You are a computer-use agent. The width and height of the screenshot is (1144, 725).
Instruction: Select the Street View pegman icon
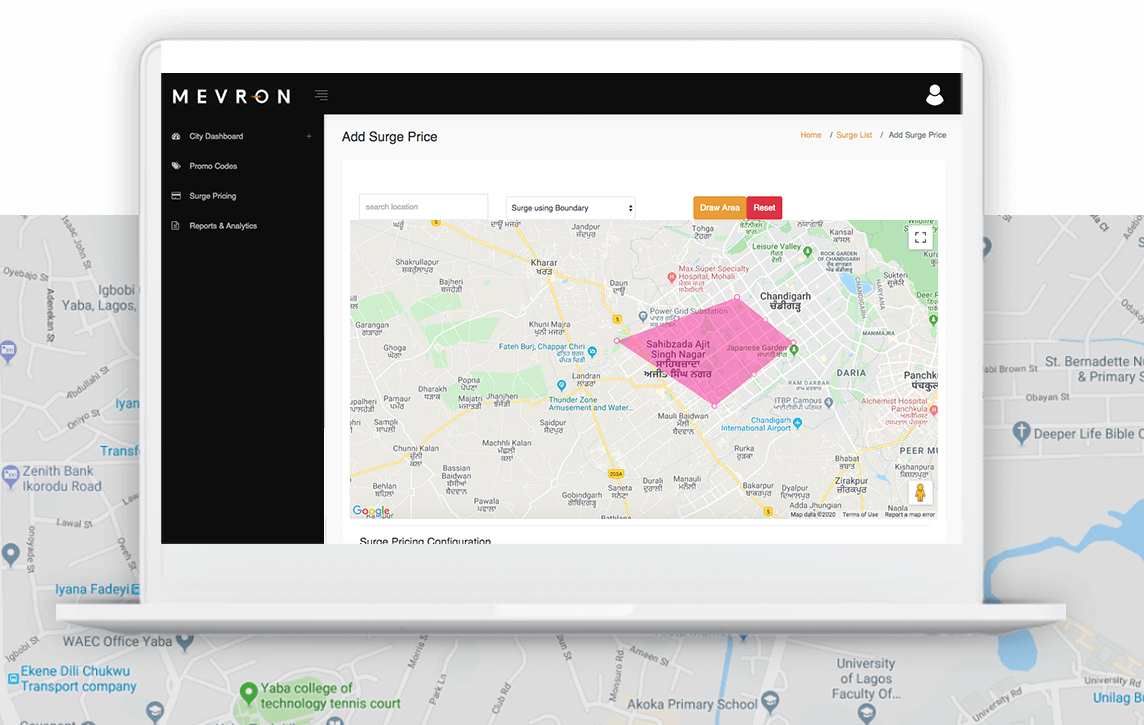[x=920, y=492]
